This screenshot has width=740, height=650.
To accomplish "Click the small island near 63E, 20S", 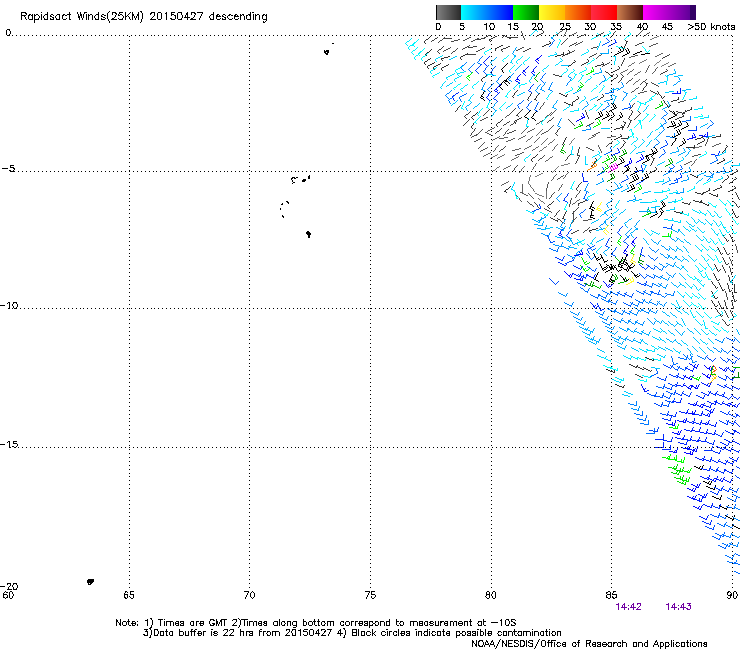I will [x=90, y=582].
